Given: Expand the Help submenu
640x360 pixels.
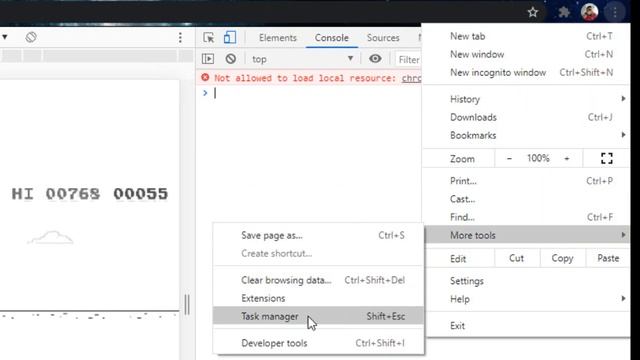Looking at the screenshot, I should tap(527, 299).
